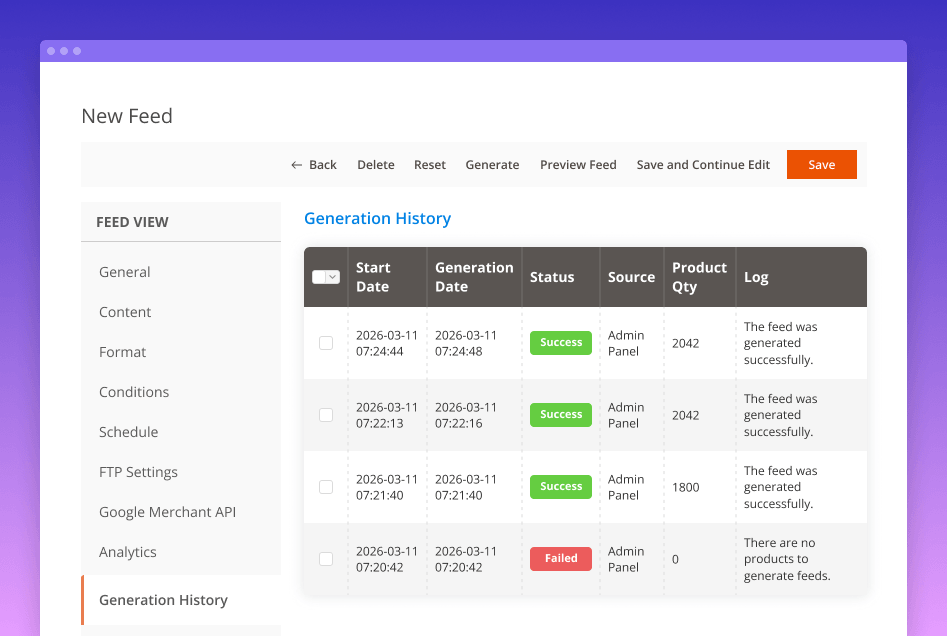947x636 pixels.
Task: Go to the Schedule section
Action: pos(128,431)
